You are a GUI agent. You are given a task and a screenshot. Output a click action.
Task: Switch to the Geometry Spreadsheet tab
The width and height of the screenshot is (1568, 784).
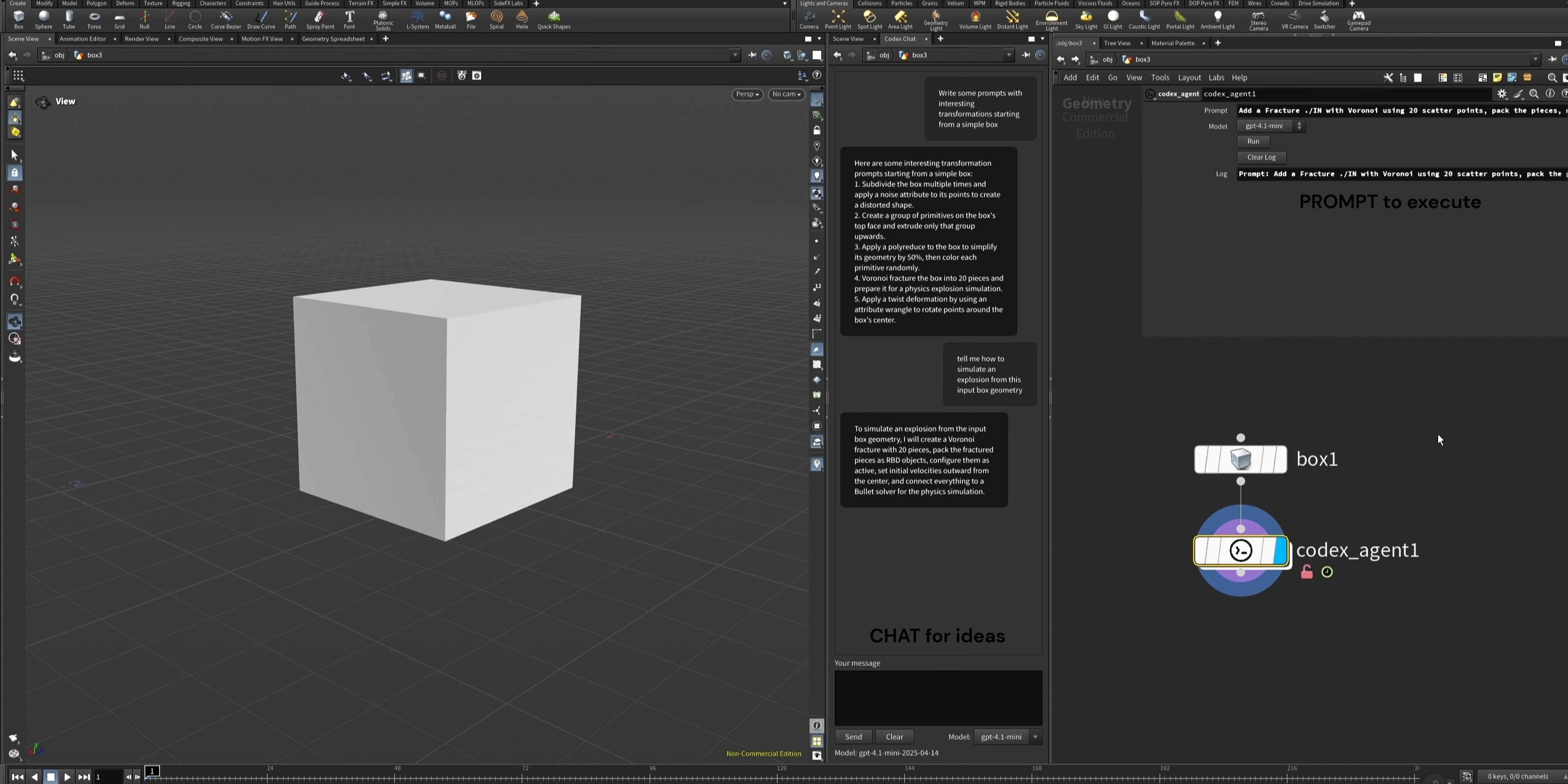[333, 39]
